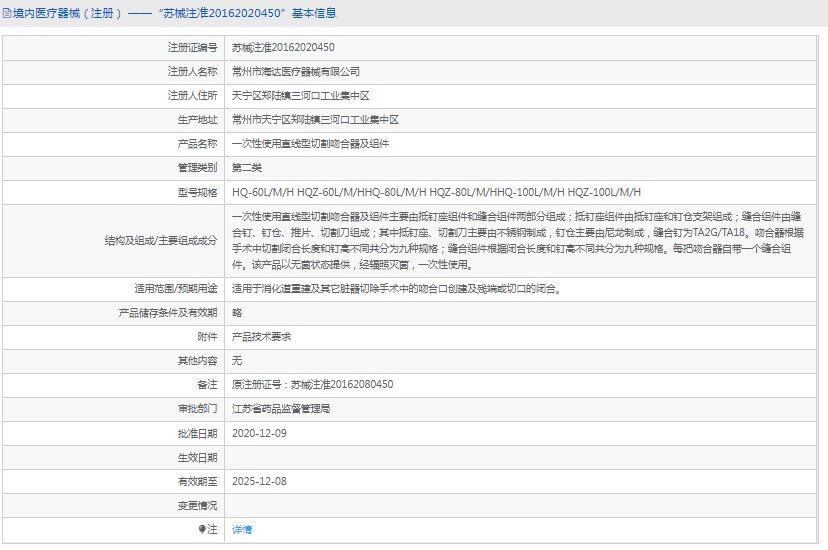Select approval department 江苏省药品监督管理局
This screenshot has width=828, height=550.
pos(281,409)
